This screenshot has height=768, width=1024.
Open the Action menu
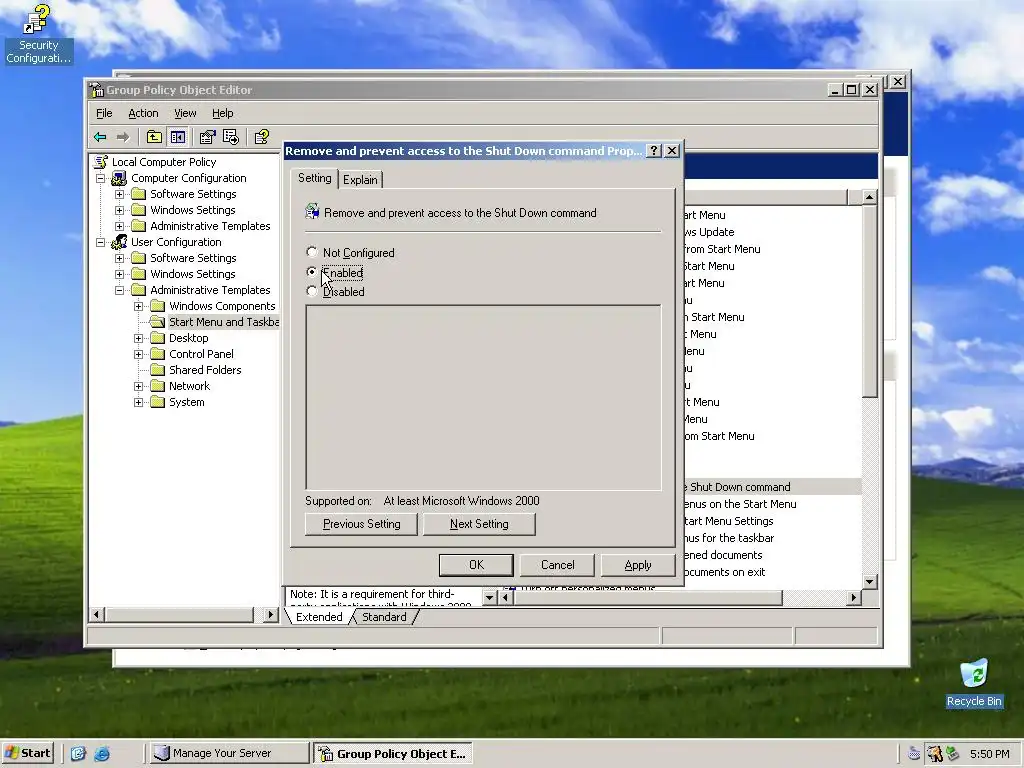coord(143,113)
